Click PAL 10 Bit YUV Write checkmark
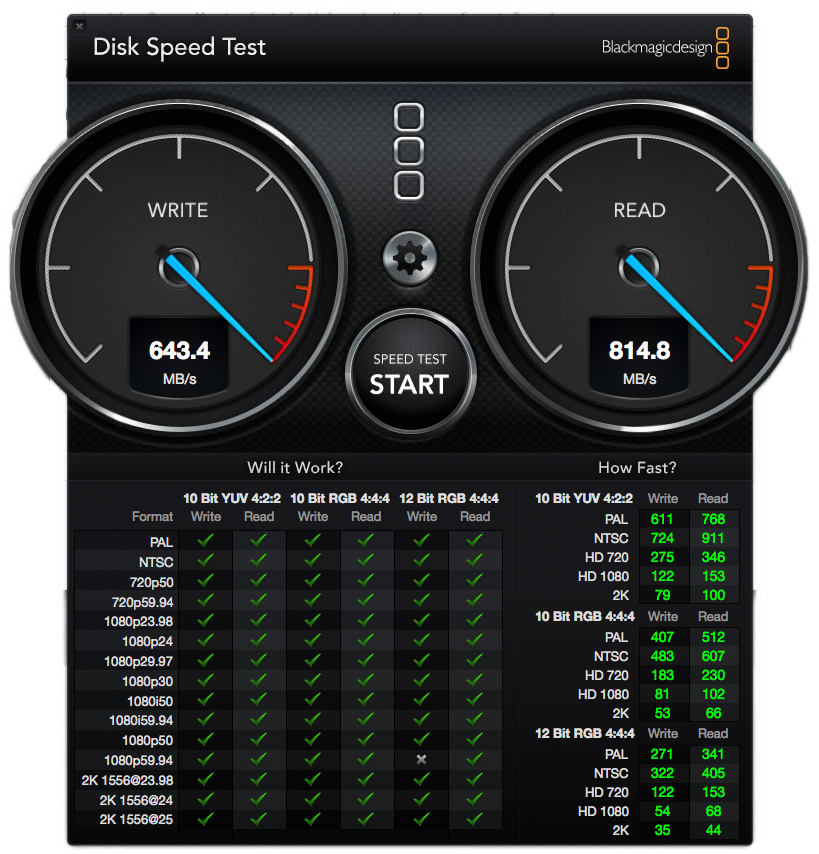 [206, 540]
